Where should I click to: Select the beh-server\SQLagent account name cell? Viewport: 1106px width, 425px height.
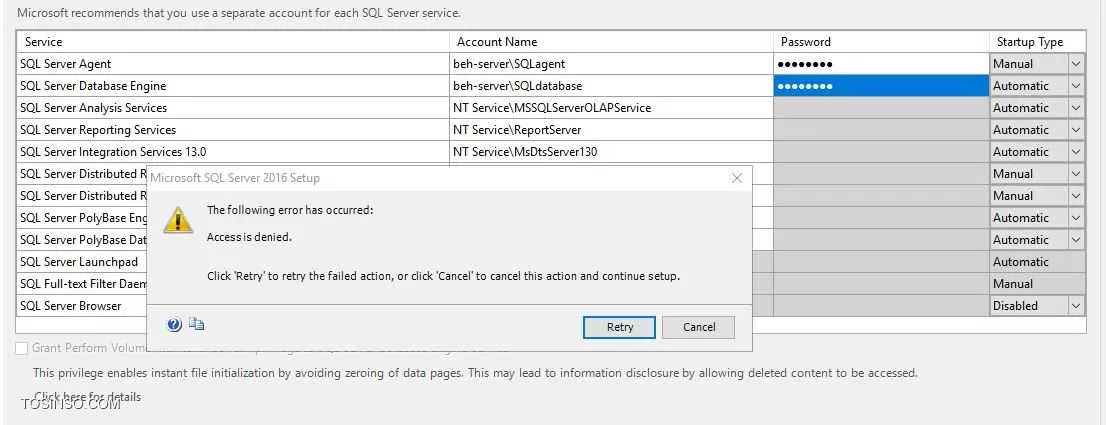pyautogui.click(x=611, y=63)
